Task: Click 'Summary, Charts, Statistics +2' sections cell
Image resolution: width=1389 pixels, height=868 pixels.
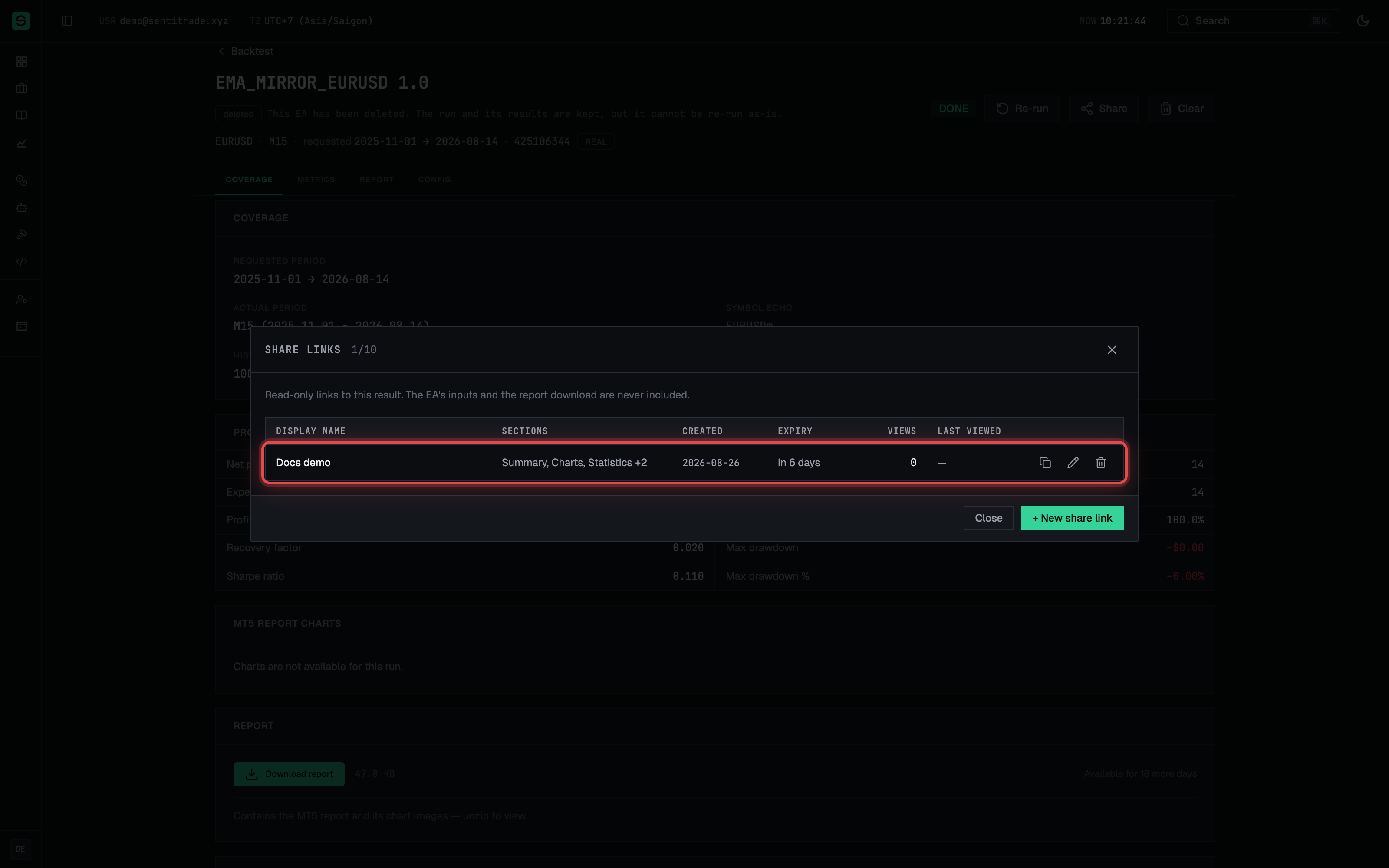Action: click(x=574, y=463)
